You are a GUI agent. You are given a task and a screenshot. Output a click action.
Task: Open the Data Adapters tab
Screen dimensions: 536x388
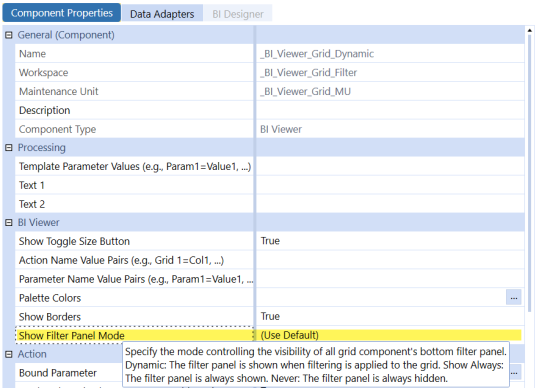coord(162,14)
